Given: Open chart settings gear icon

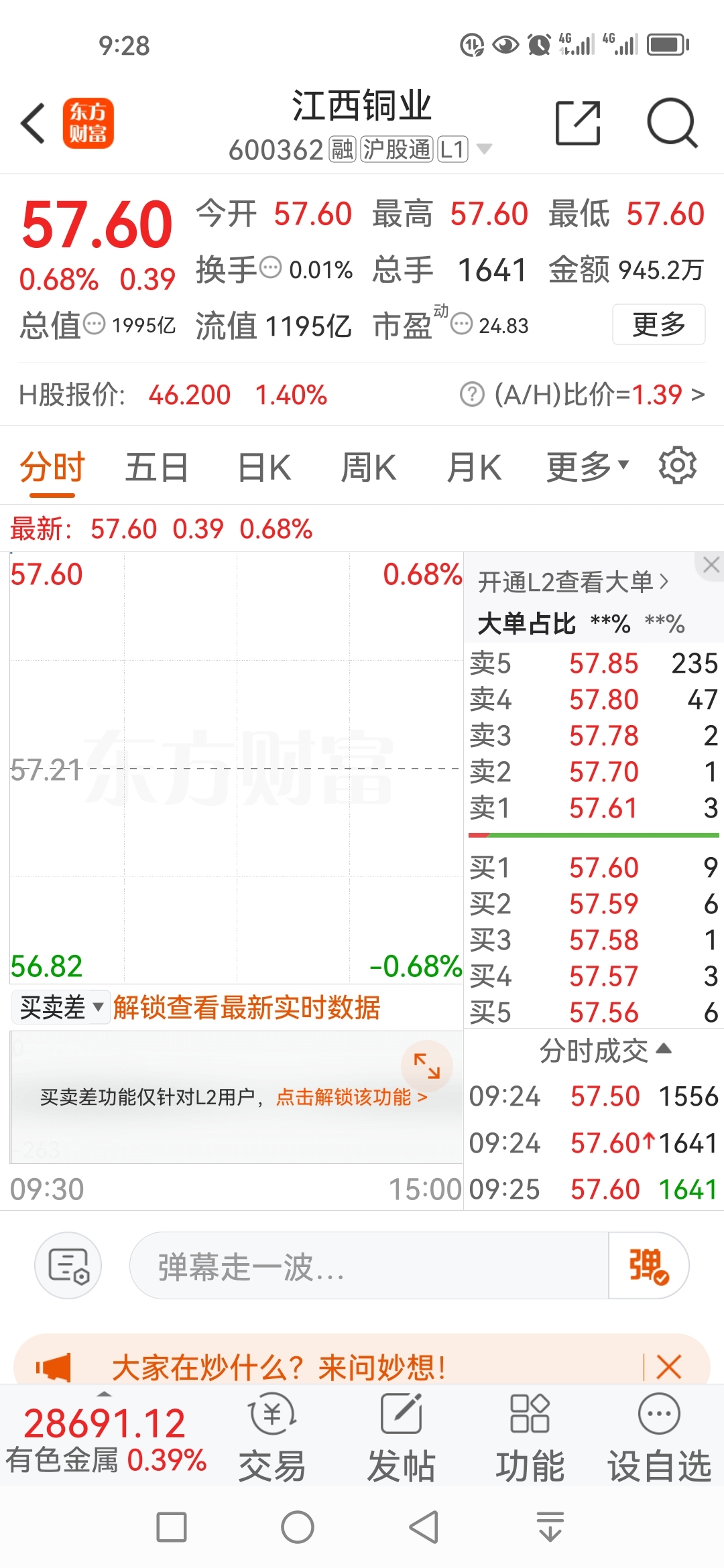Looking at the screenshot, I should click(x=678, y=465).
